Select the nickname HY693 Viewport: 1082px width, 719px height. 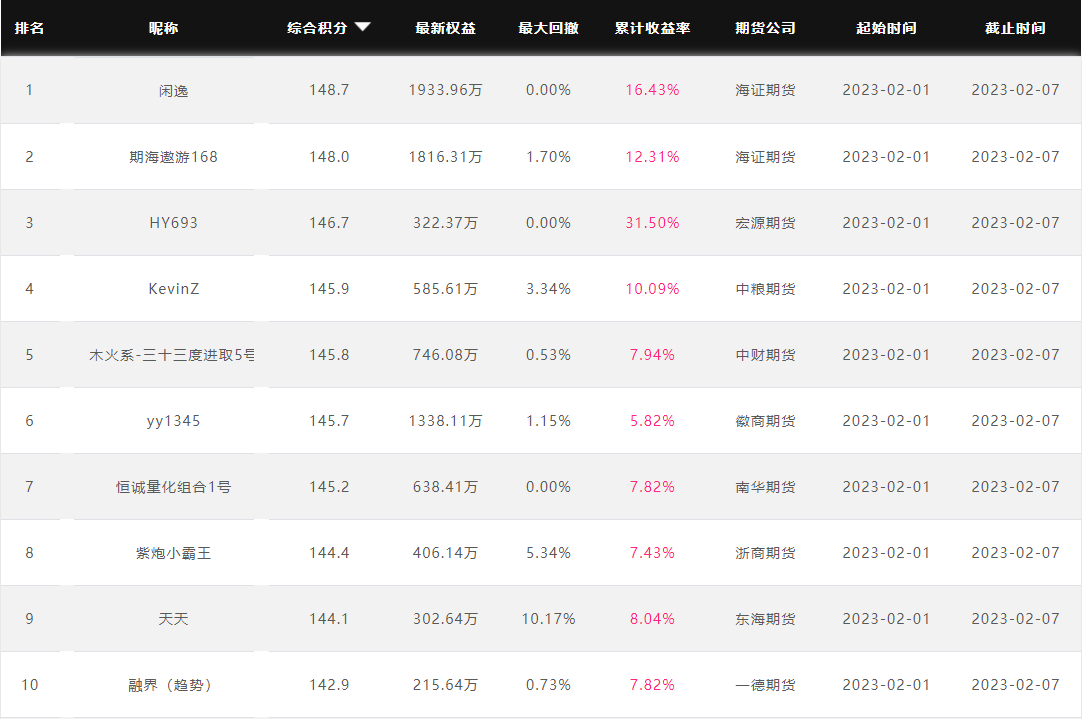pyautogui.click(x=173, y=223)
